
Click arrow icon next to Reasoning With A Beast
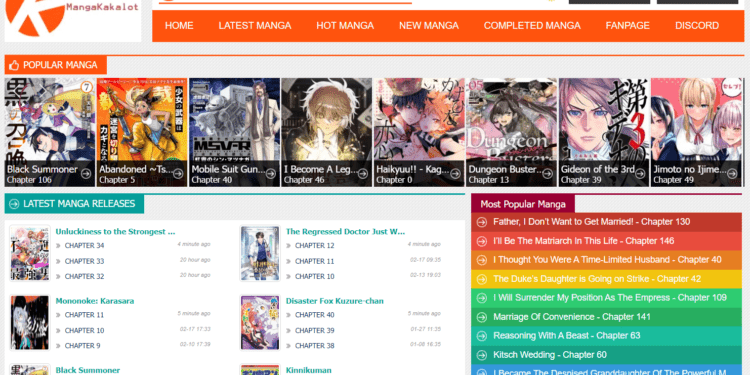point(482,336)
